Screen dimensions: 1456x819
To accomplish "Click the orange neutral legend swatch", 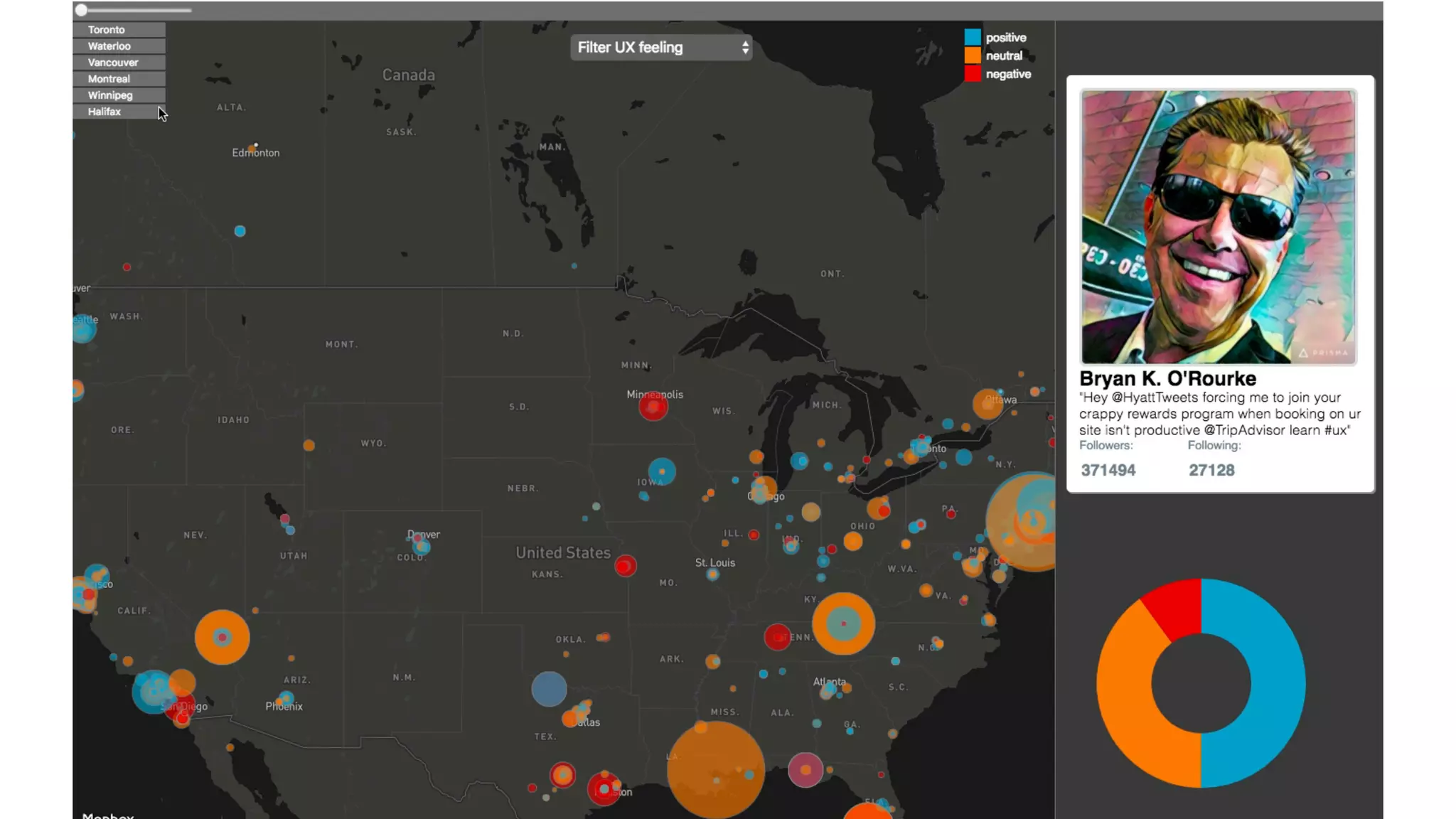I will click(x=973, y=55).
